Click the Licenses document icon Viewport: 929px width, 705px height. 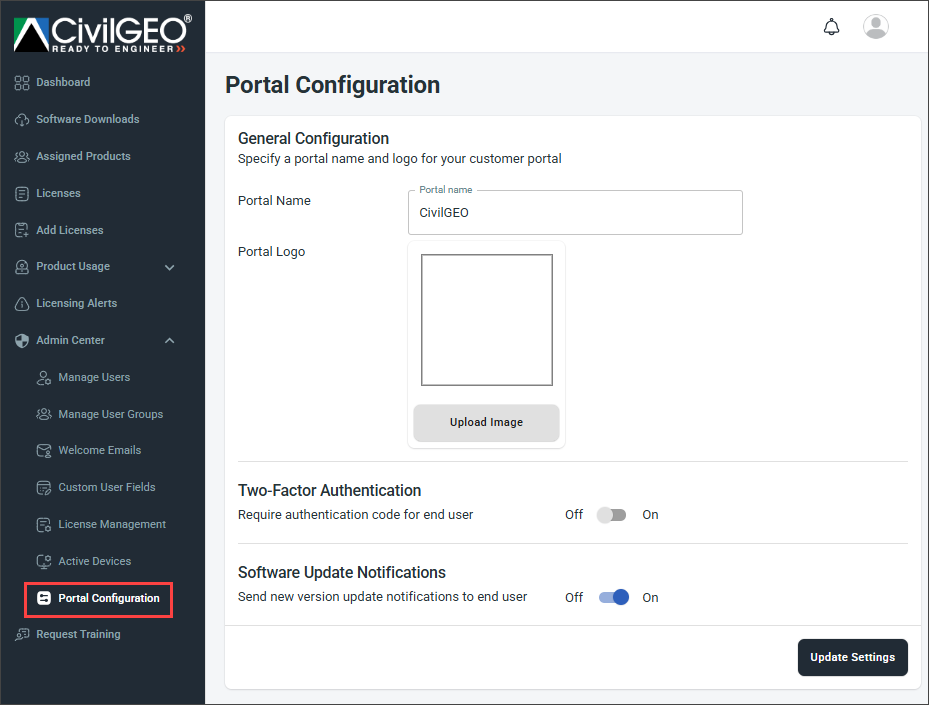point(22,194)
